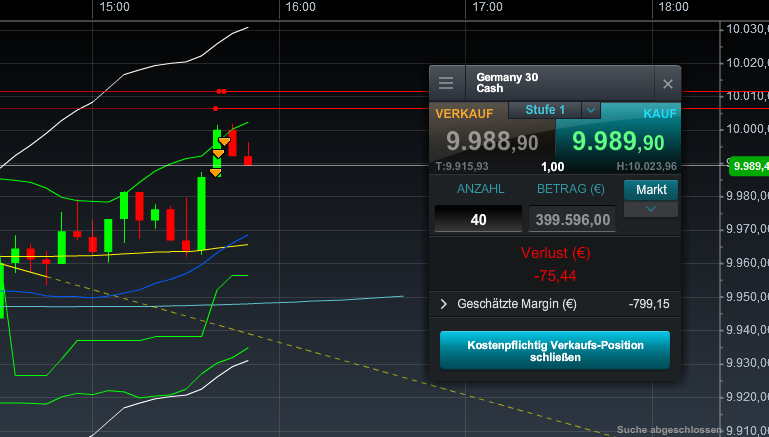Image resolution: width=769 pixels, height=437 pixels.
Task: Click the KAUF buy price 9.989,90
Action: click(618, 142)
